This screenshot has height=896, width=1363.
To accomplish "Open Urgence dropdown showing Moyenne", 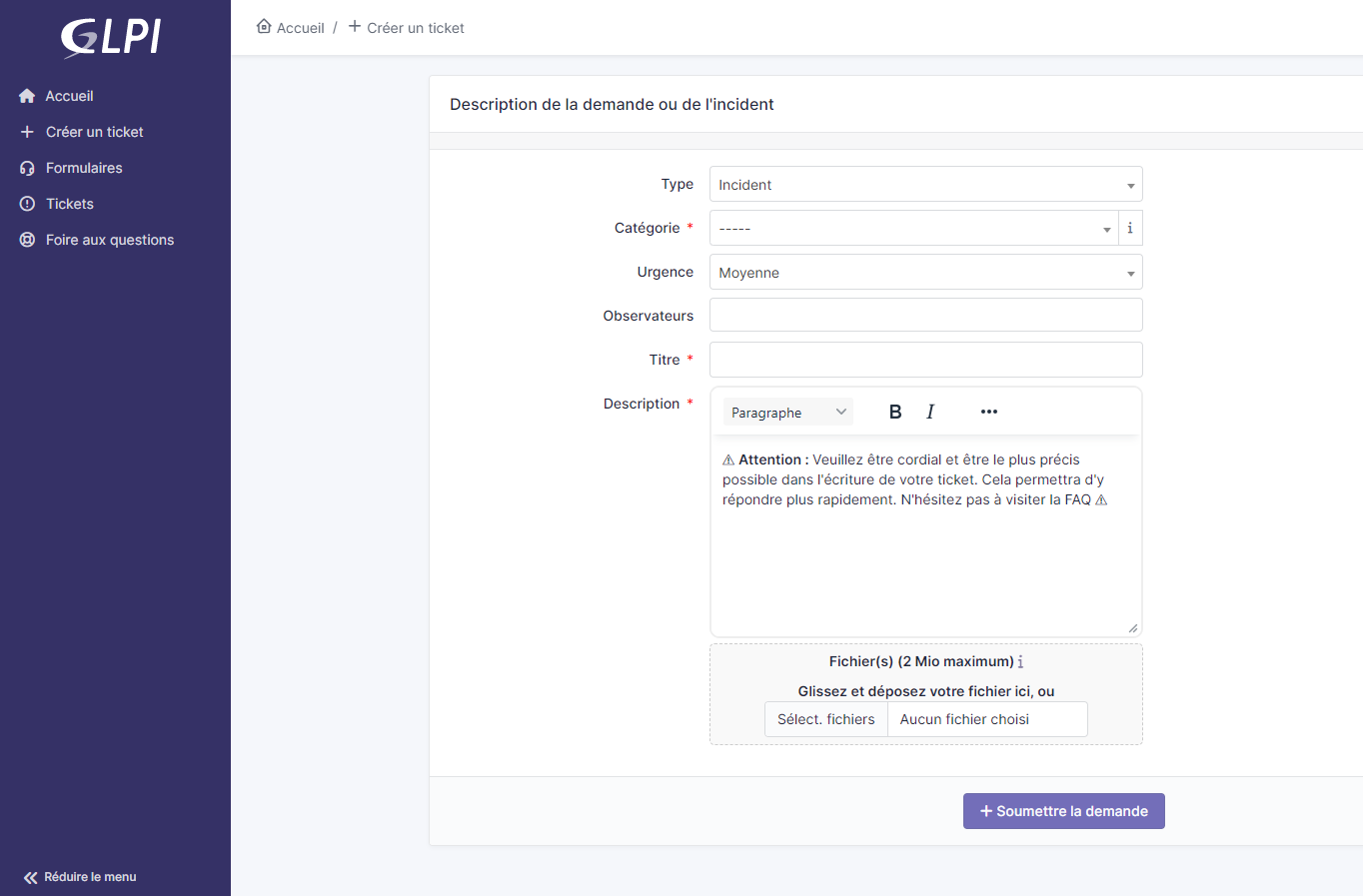I will pyautogui.click(x=925, y=273).
